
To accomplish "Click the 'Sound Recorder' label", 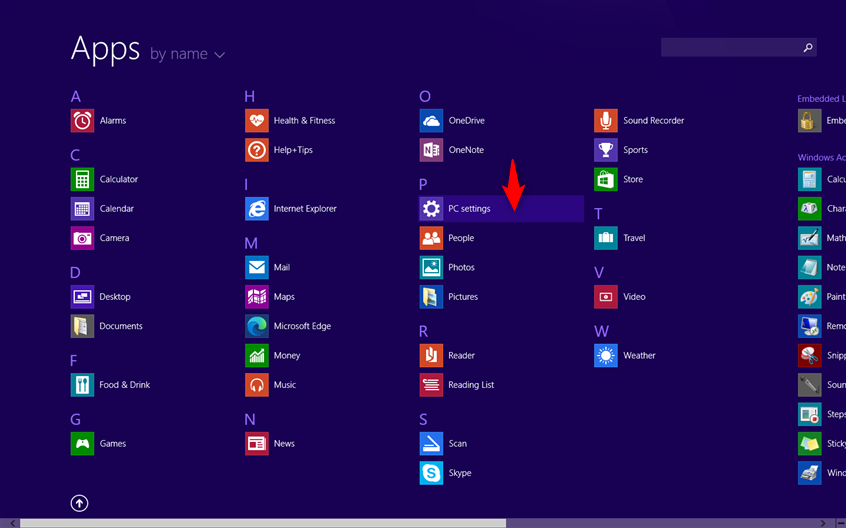I will [653, 121].
